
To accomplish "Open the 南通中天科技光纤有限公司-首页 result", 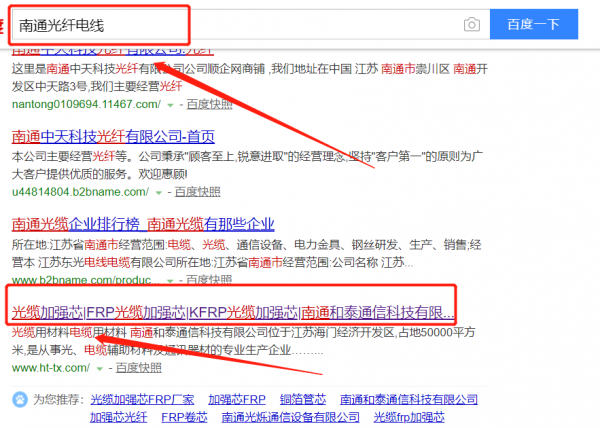I will [113, 137].
